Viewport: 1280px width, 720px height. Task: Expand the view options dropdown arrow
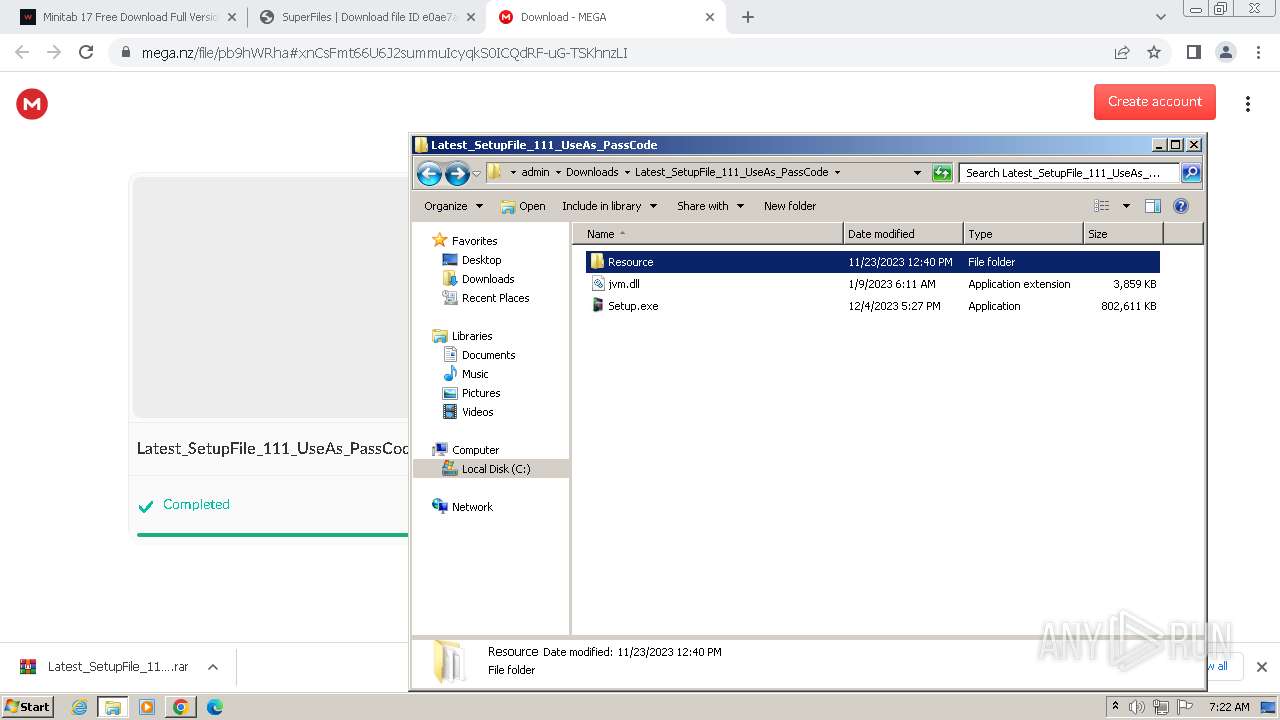(1126, 206)
